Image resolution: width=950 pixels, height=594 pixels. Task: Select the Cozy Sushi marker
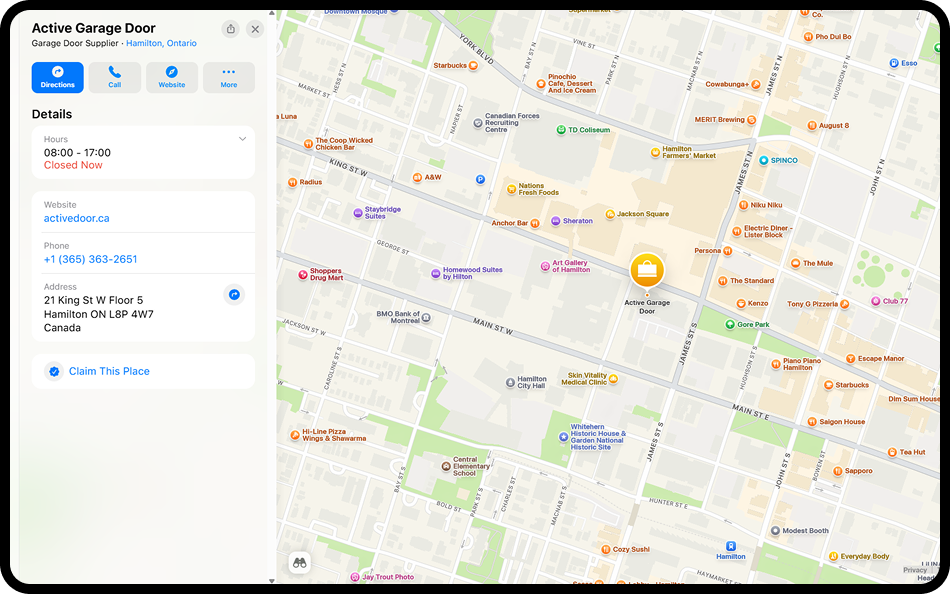tap(605, 550)
